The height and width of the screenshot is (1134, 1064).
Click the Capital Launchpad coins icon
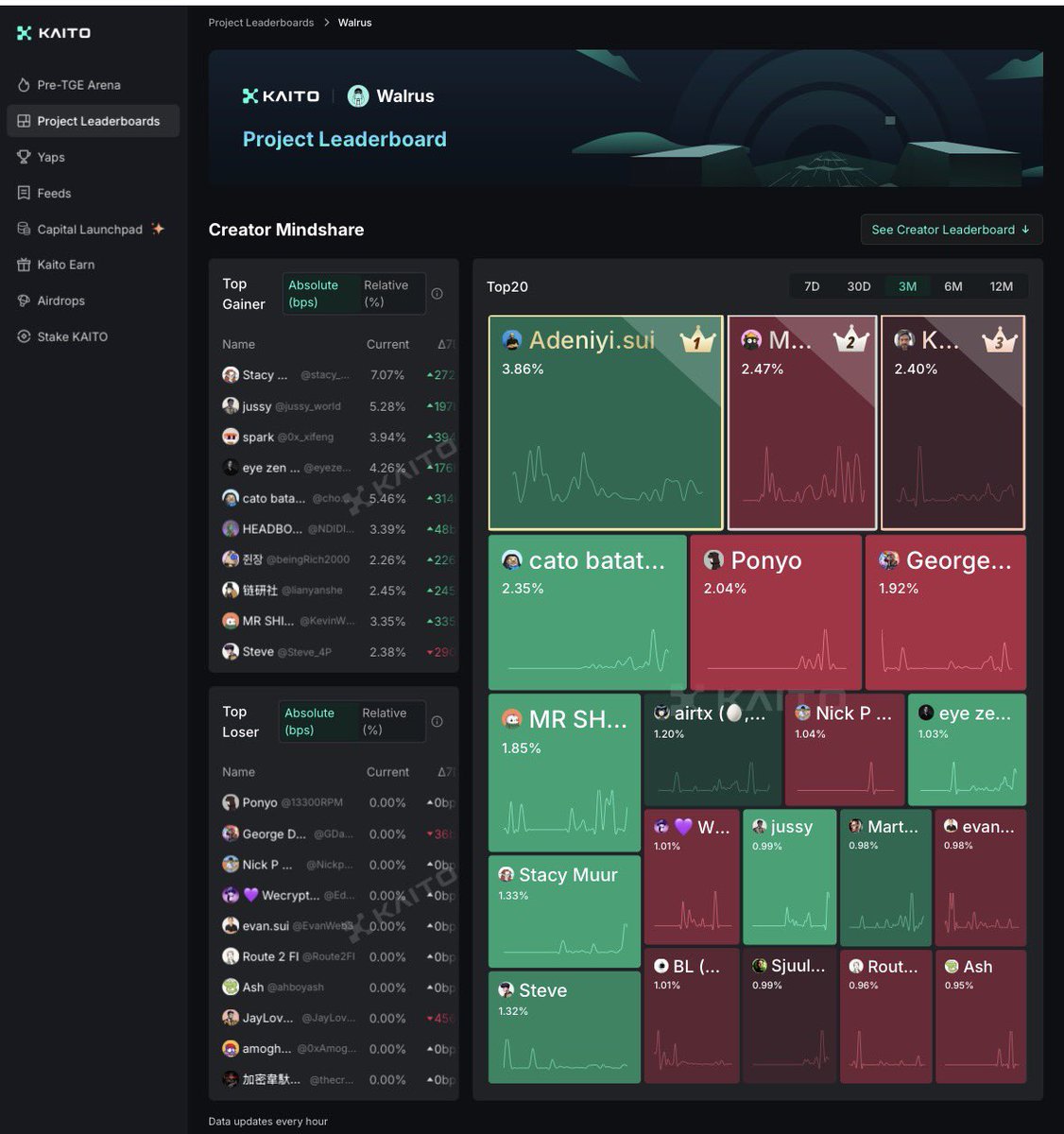tap(24, 229)
